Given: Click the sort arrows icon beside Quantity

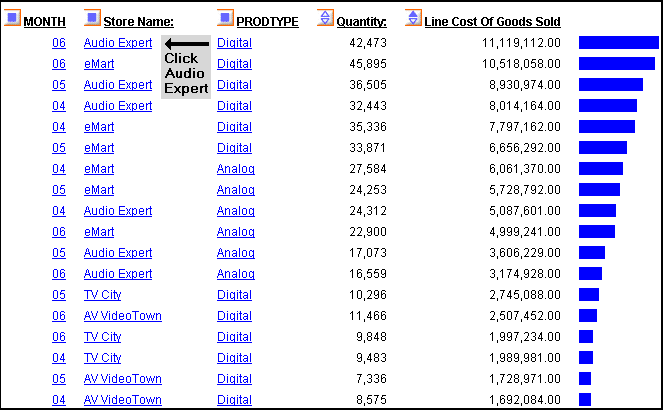Looking at the screenshot, I should tap(325, 18).
